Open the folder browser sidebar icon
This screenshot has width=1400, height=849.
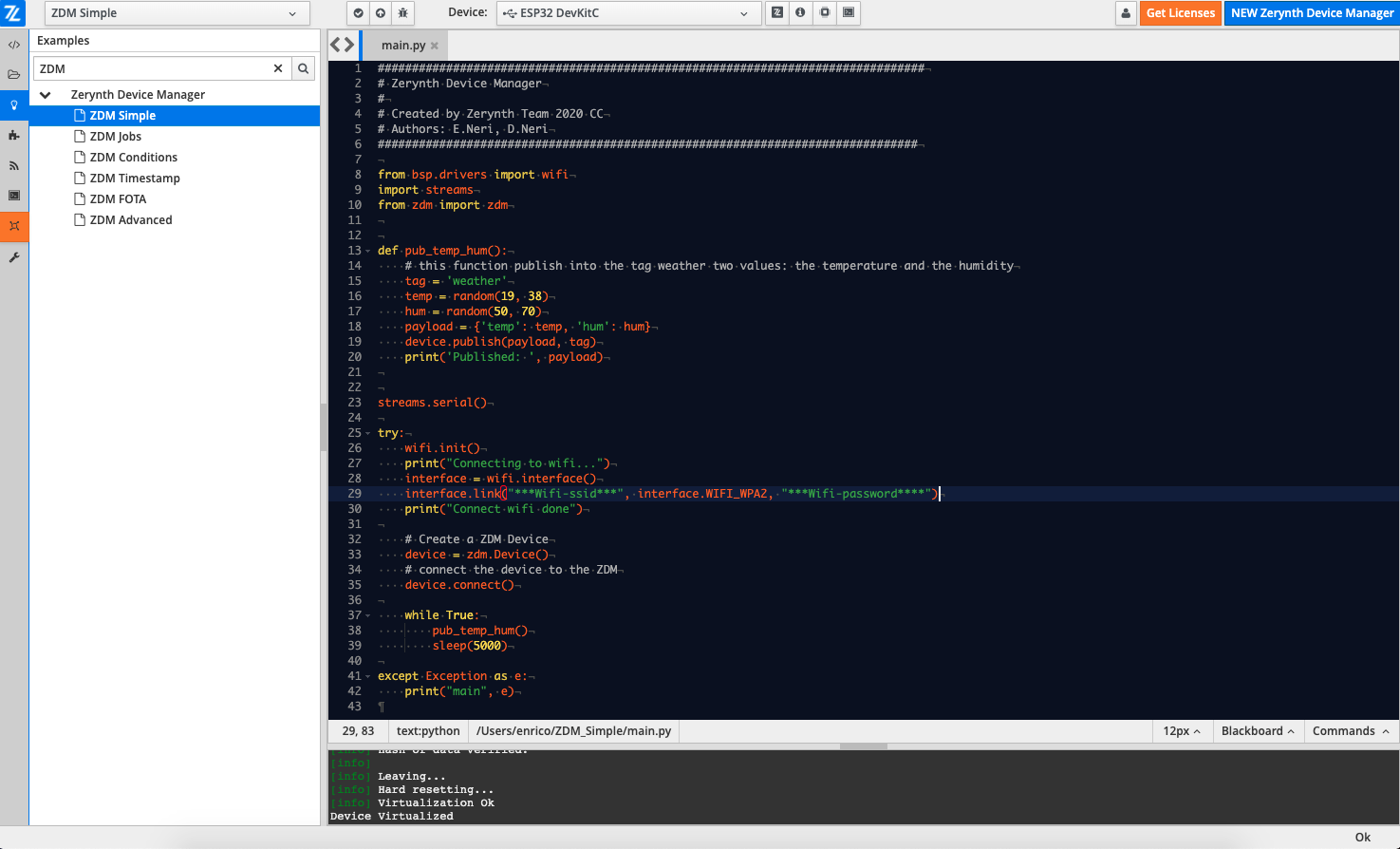[x=14, y=75]
